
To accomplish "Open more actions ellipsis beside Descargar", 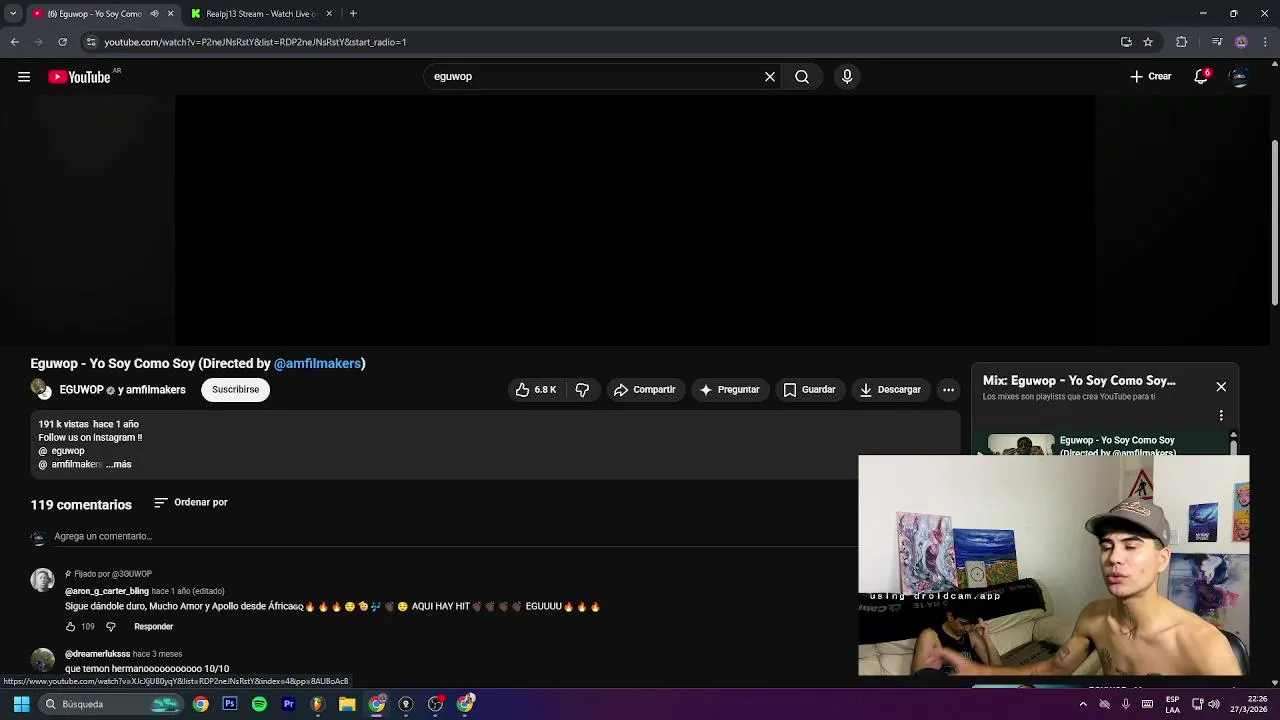I will tap(948, 390).
